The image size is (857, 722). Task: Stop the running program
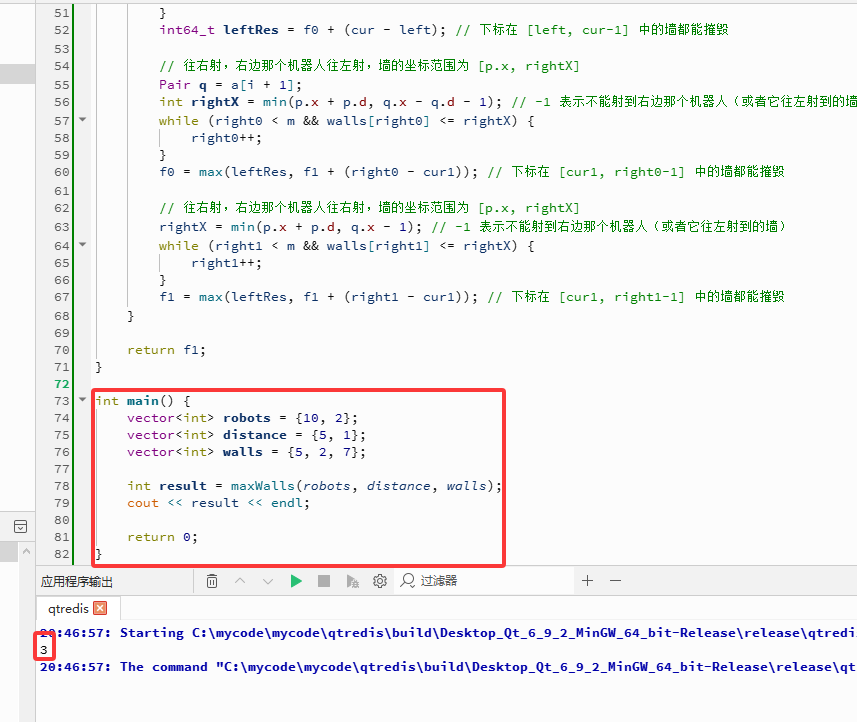[324, 581]
